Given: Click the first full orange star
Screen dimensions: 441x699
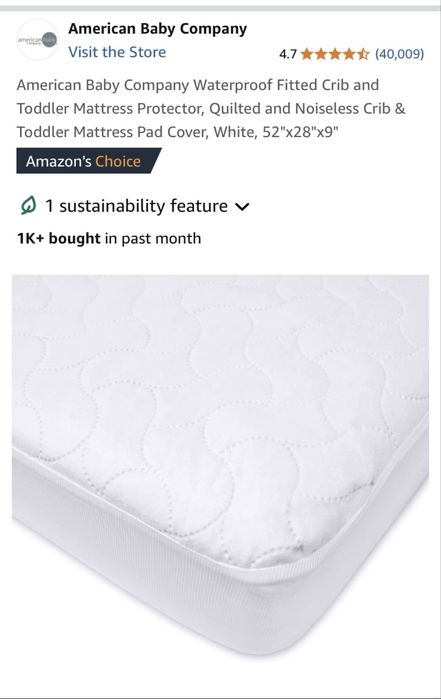Looking at the screenshot, I should point(307,54).
